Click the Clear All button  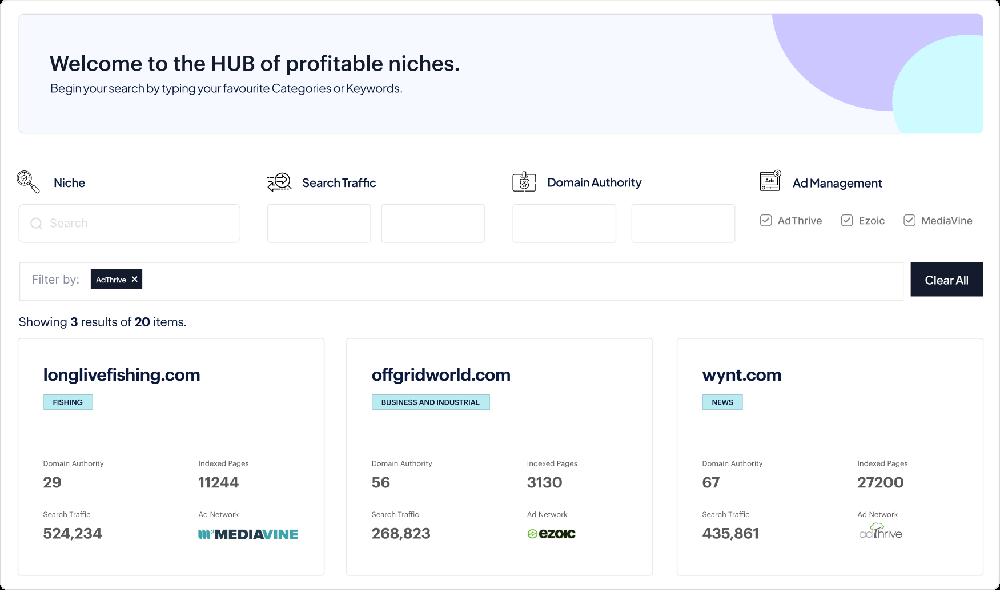point(946,279)
